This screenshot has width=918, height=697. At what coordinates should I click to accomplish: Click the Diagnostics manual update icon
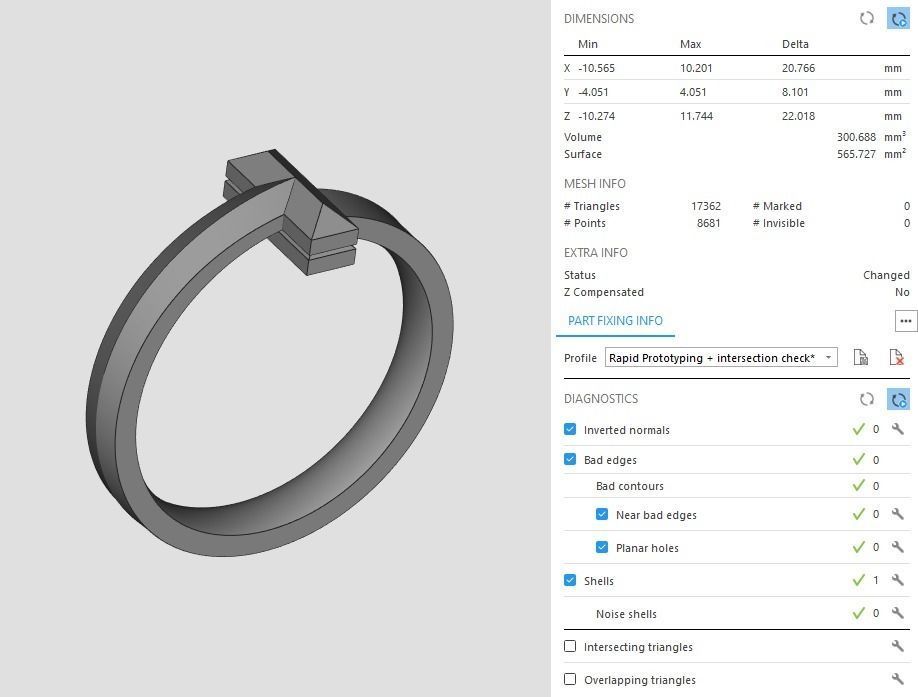pyautogui.click(x=866, y=399)
